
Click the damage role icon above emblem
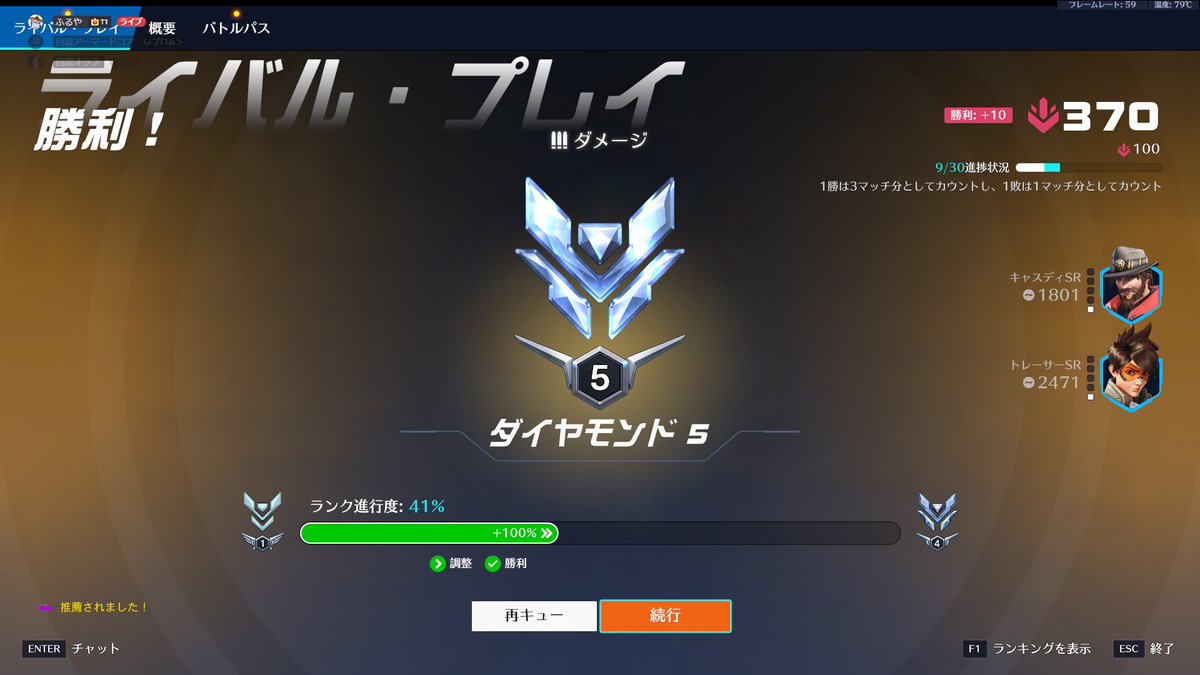(x=559, y=141)
